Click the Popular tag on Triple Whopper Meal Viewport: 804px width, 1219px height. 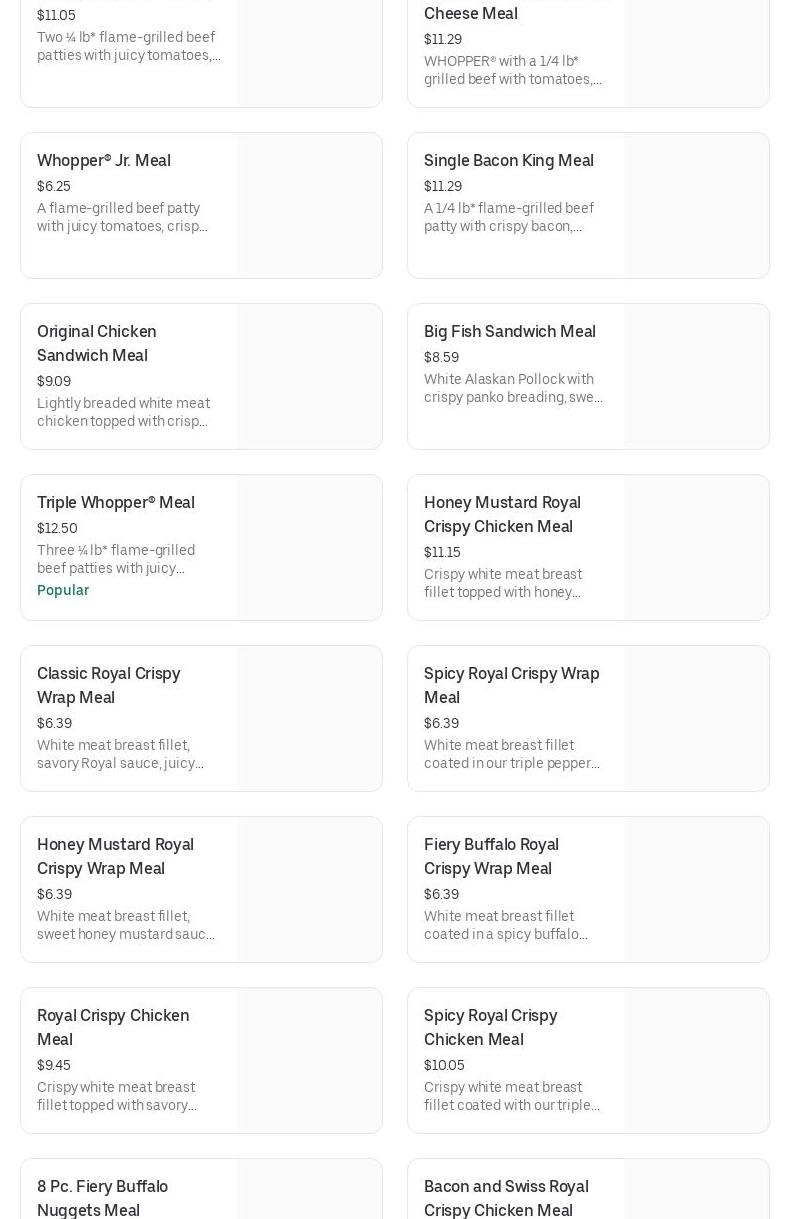63,590
